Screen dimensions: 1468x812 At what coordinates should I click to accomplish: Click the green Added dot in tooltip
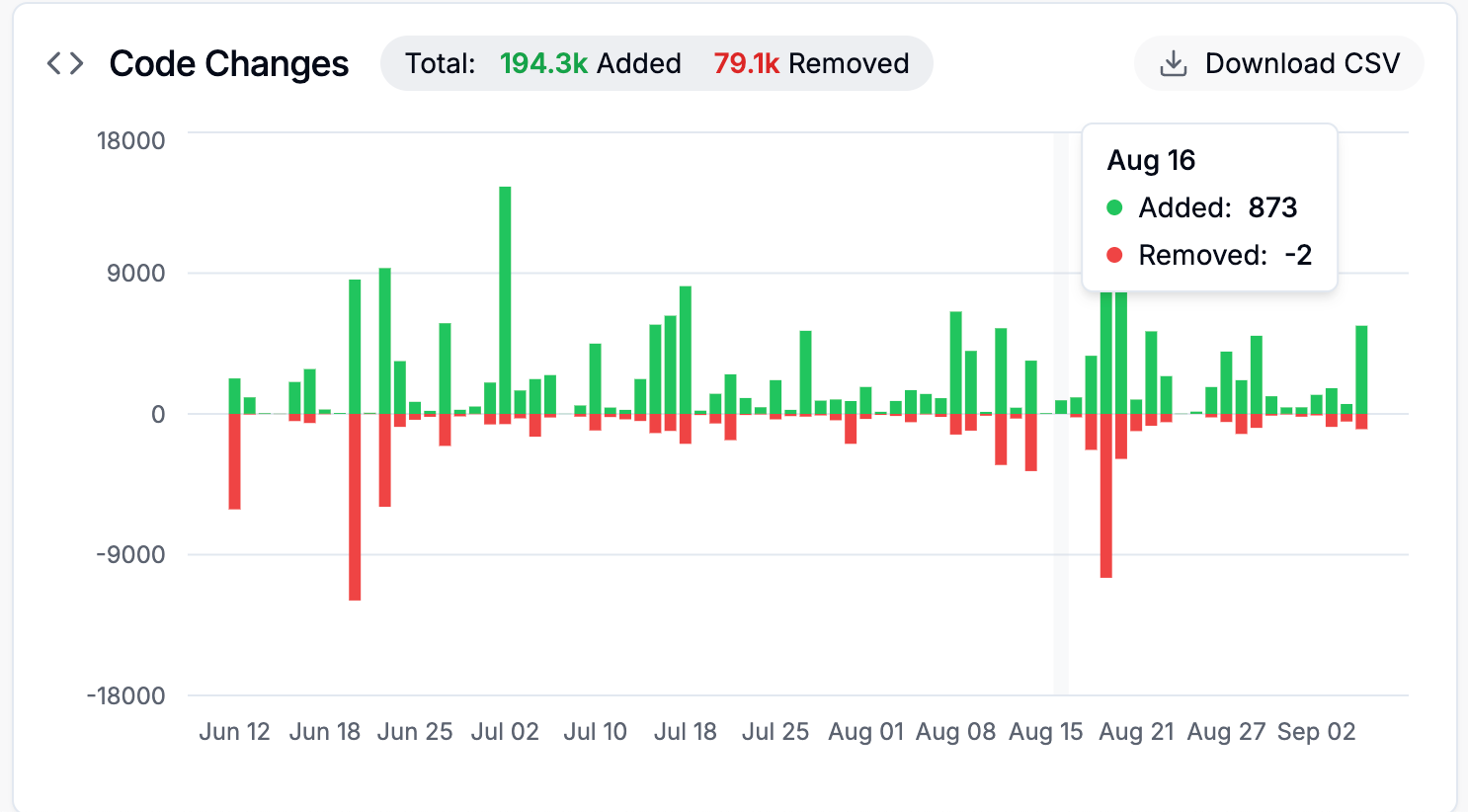coord(1114,207)
